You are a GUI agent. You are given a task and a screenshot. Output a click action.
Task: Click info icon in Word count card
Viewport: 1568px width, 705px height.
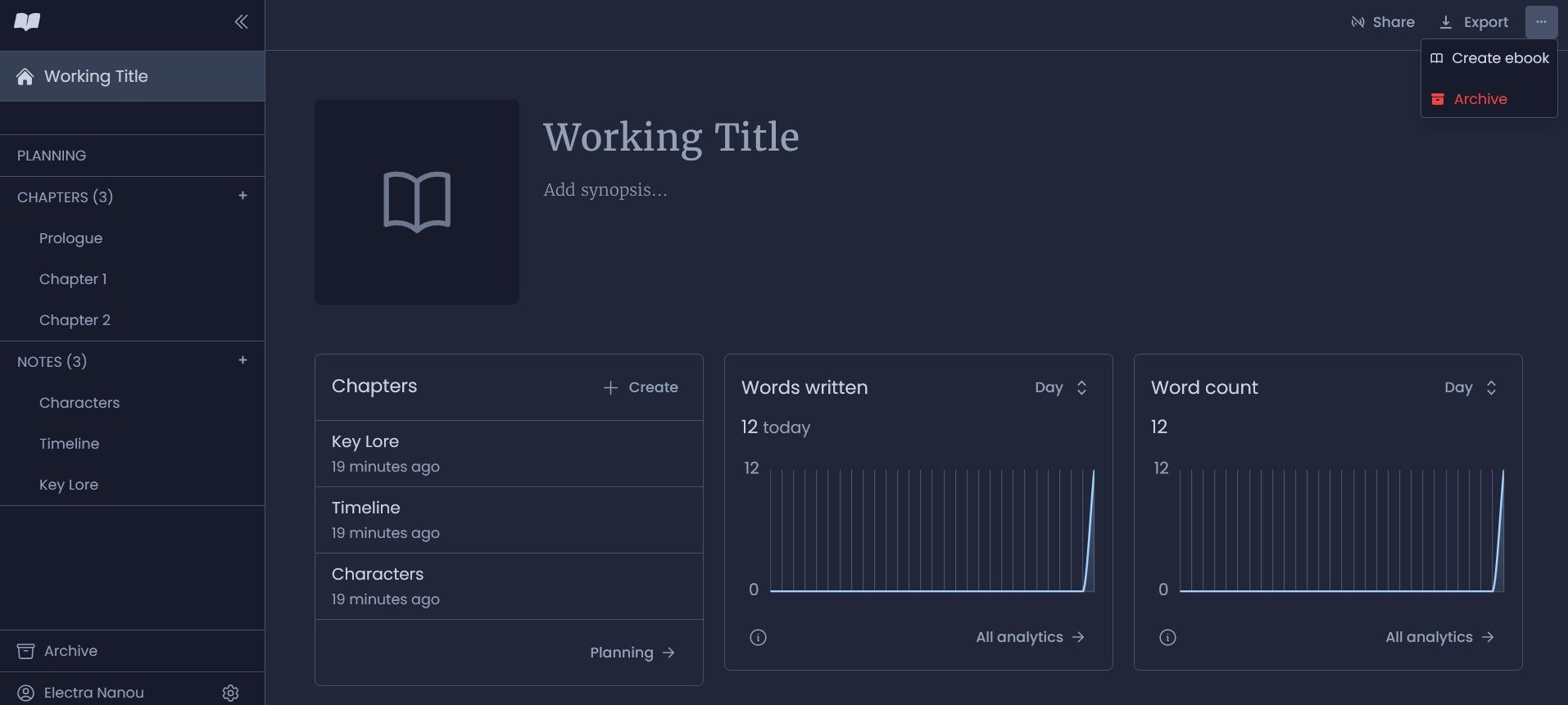click(x=1167, y=637)
